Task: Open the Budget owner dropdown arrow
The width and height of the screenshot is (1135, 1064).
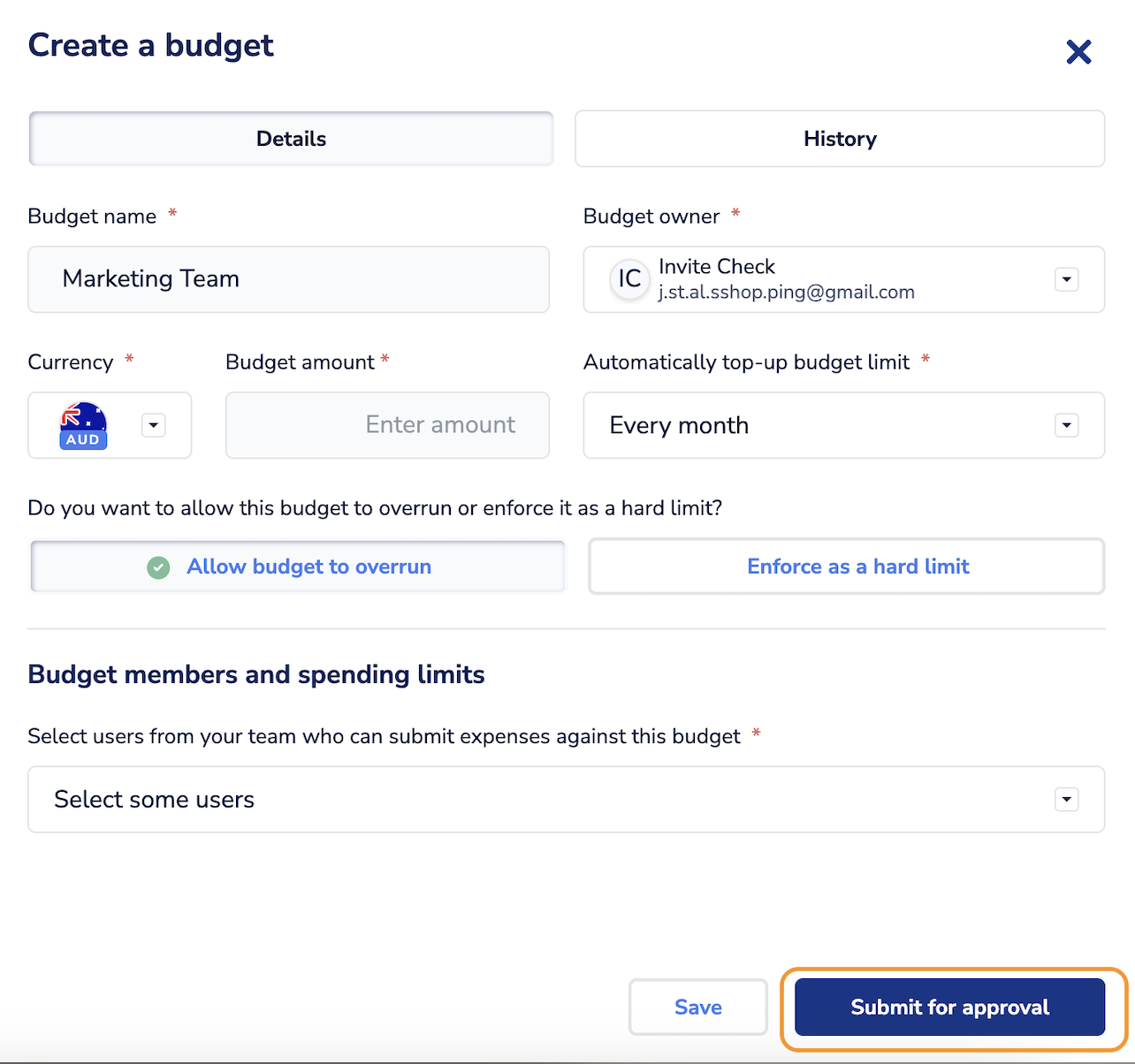Action: pos(1066,279)
